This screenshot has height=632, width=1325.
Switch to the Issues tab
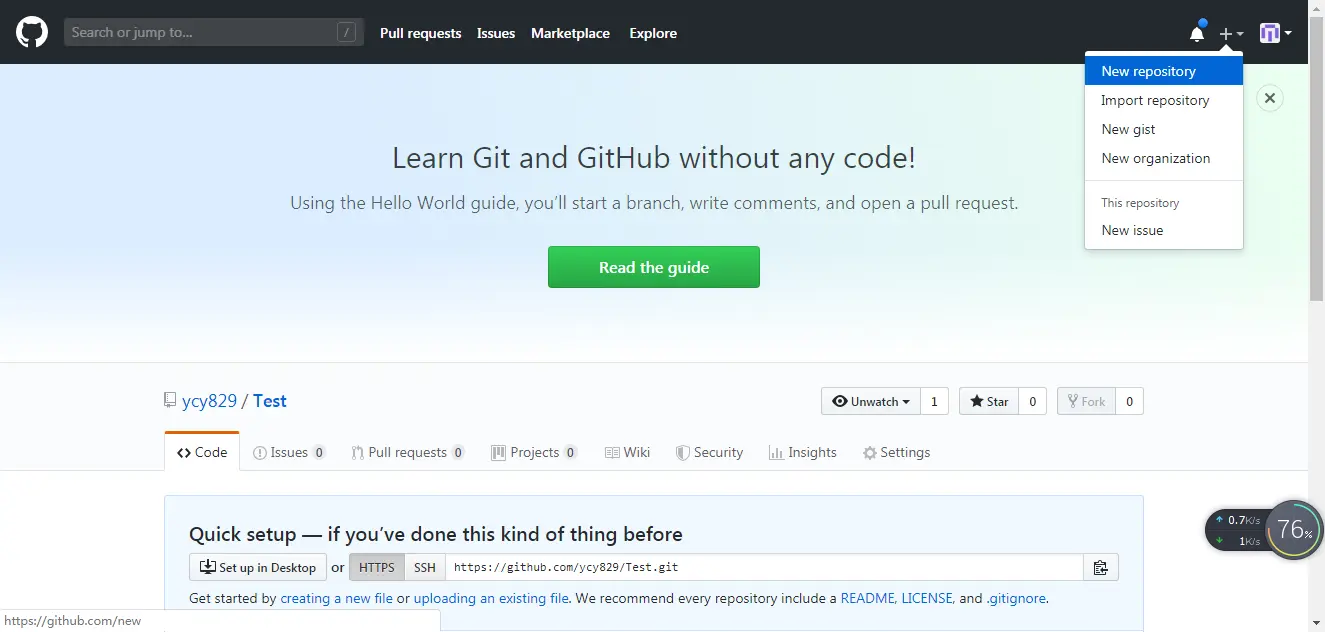click(x=289, y=452)
